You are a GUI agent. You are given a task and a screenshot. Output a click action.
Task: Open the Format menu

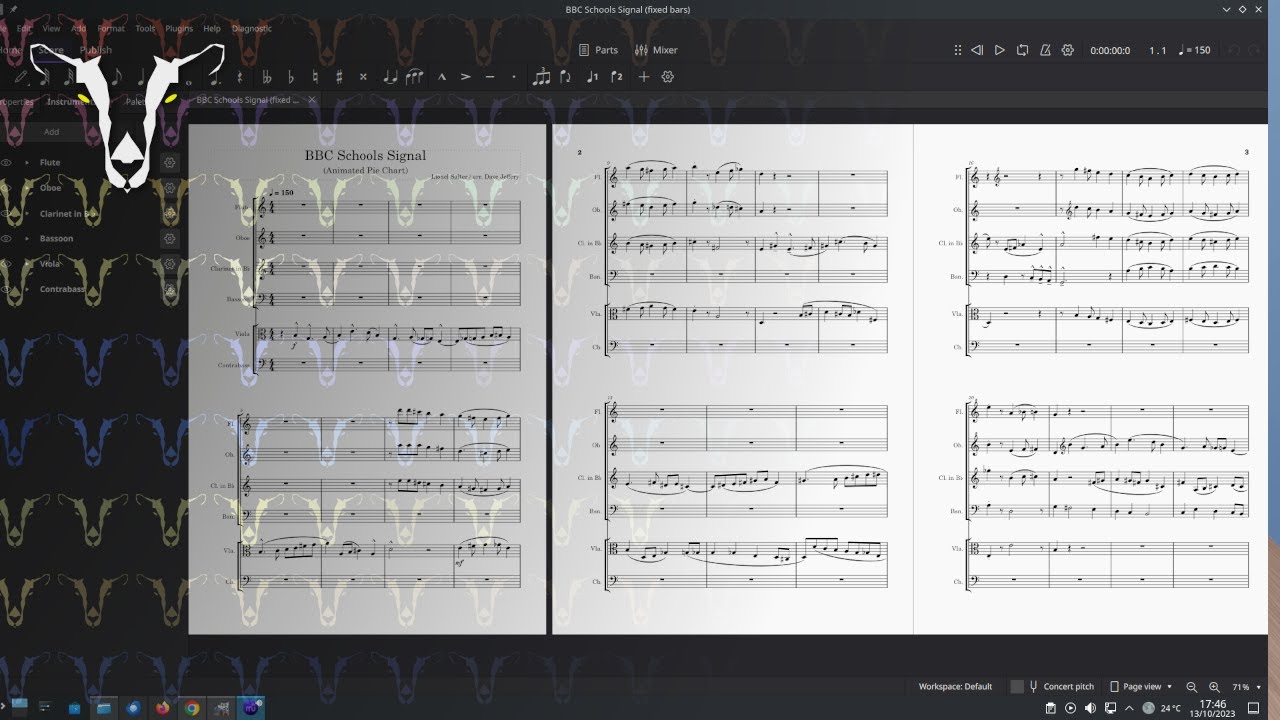pyautogui.click(x=111, y=29)
